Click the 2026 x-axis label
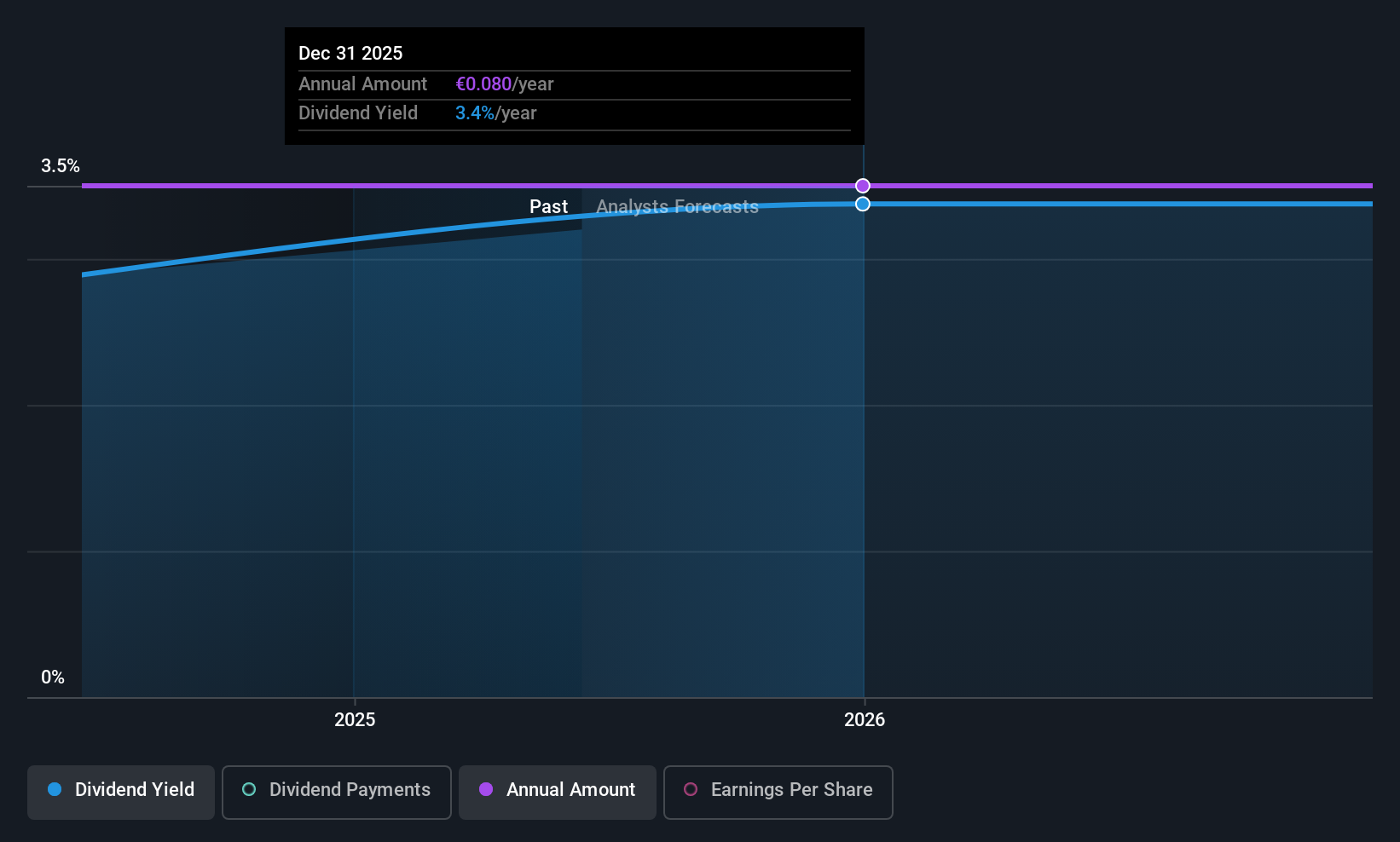 pyautogui.click(x=865, y=719)
